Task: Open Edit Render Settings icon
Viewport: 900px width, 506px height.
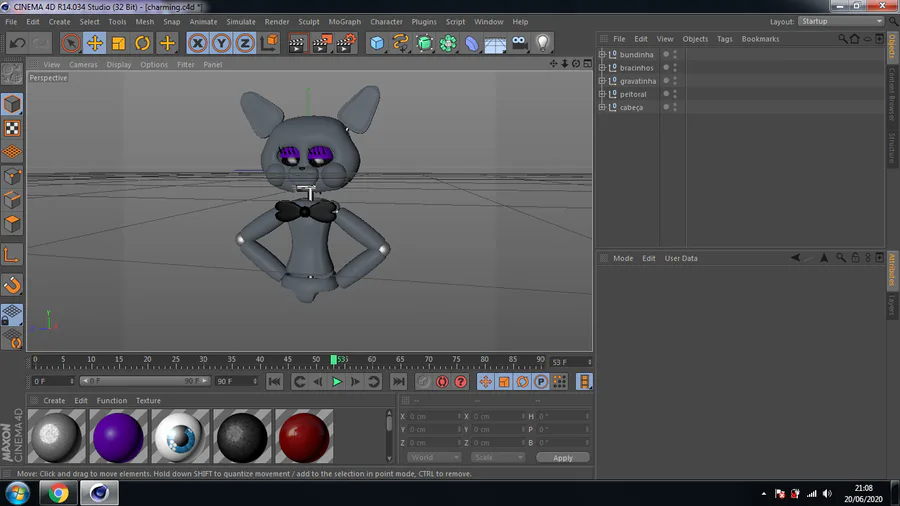Action: click(346, 43)
